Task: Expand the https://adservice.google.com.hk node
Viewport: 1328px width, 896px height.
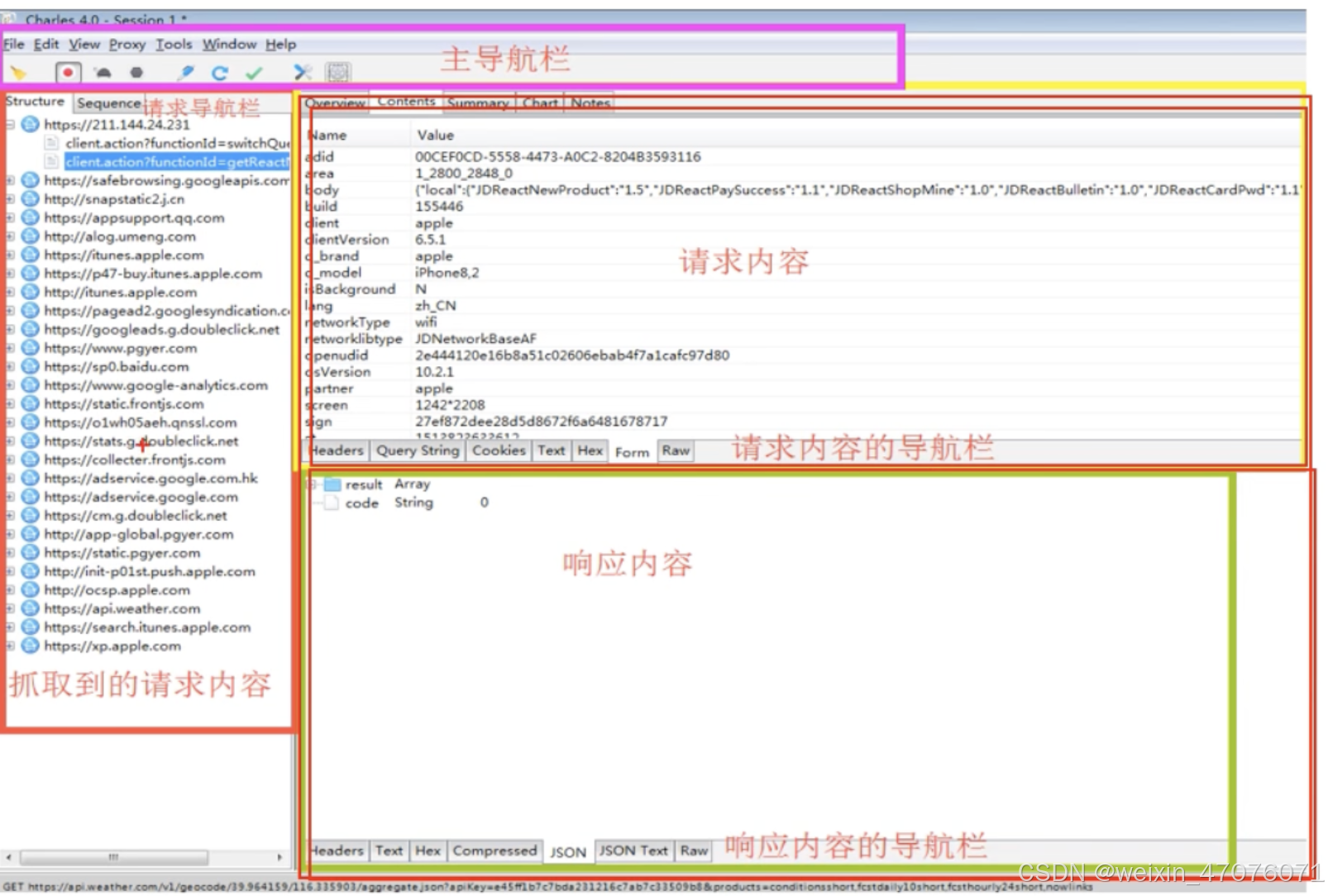Action: 11,478
